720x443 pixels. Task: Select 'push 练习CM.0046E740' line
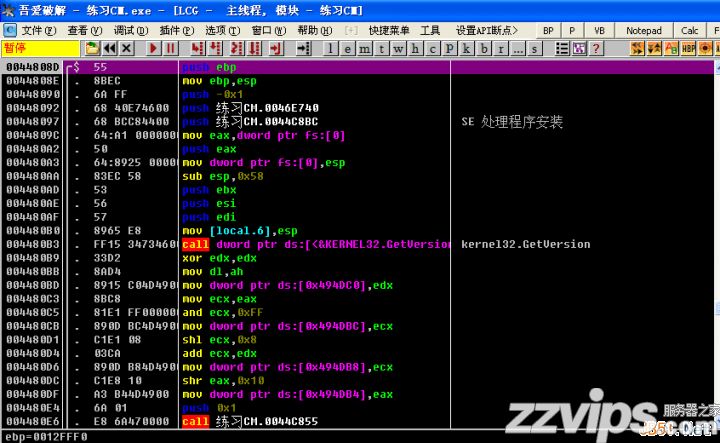pos(250,108)
